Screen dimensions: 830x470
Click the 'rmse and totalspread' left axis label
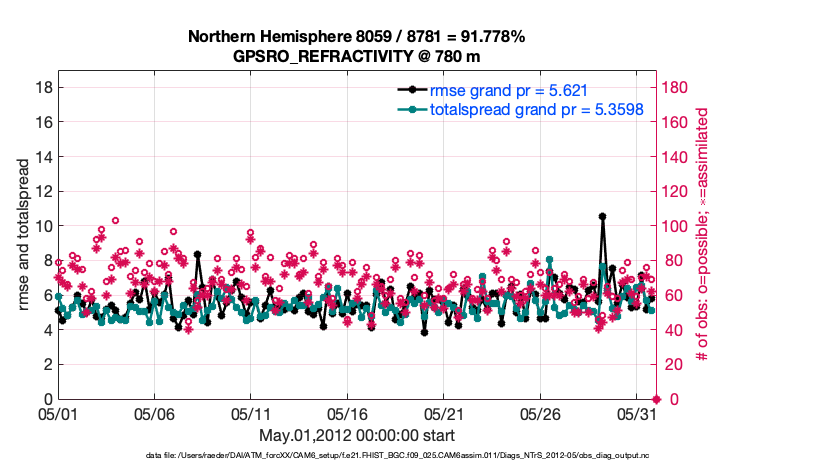coord(22,235)
